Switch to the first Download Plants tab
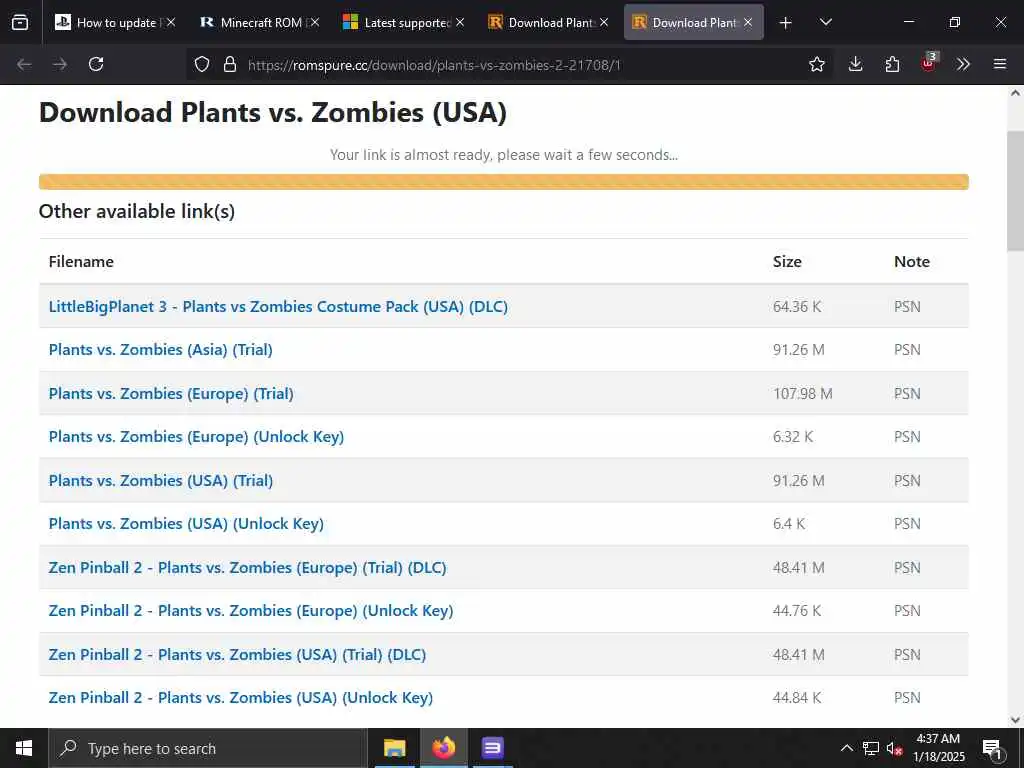 point(547,22)
